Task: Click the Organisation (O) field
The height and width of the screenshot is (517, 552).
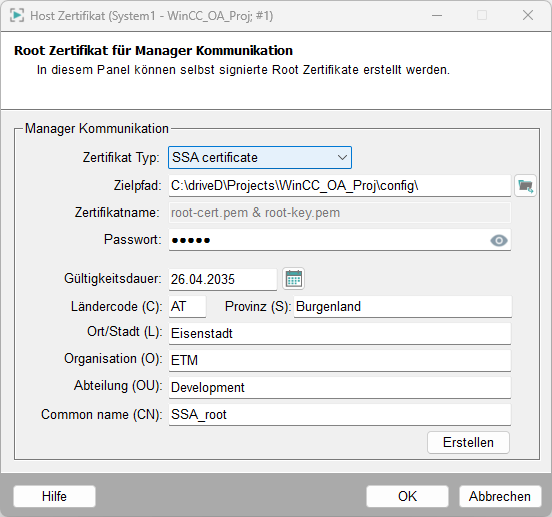Action: pyautogui.click(x=340, y=360)
